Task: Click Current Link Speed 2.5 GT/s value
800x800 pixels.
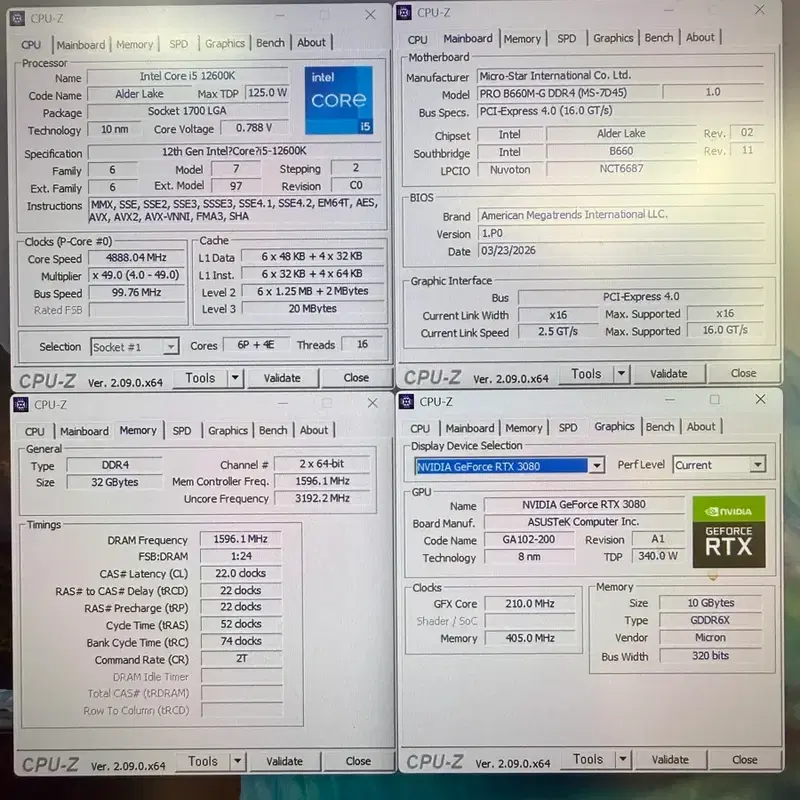Action: (558, 332)
